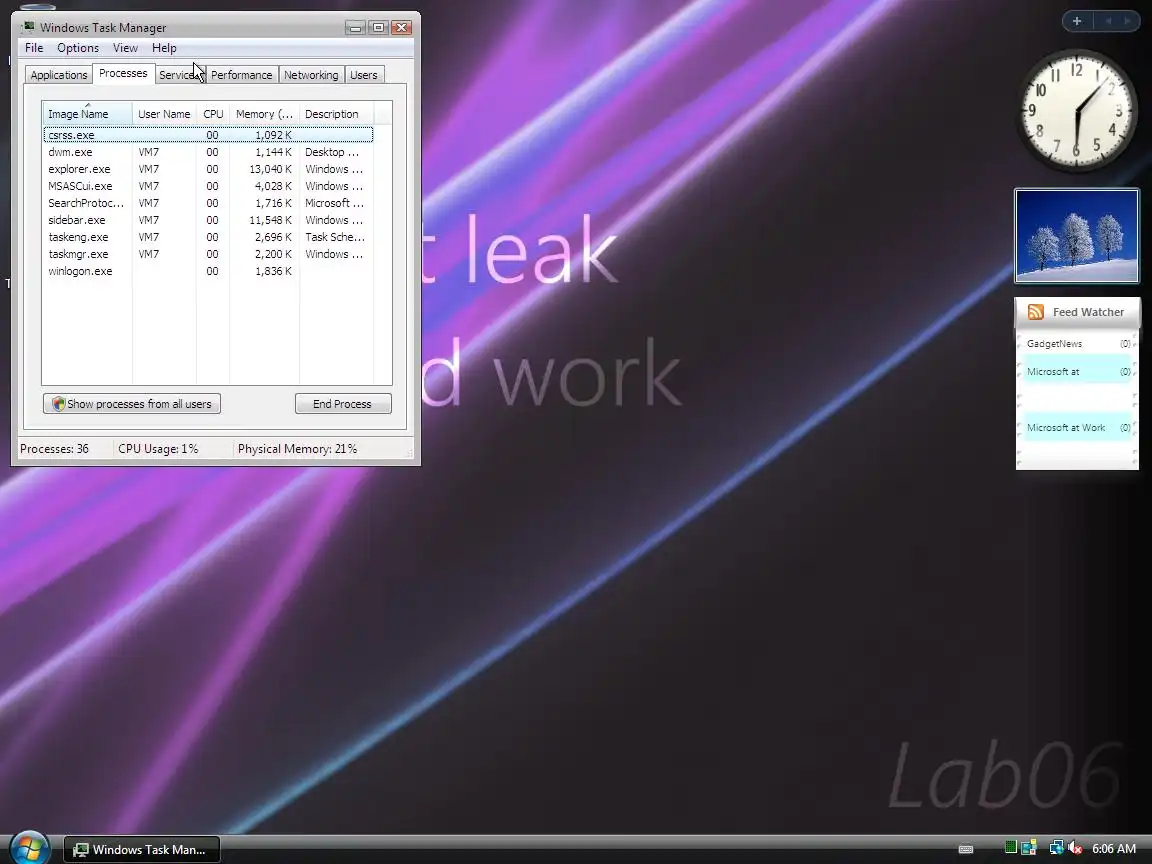This screenshot has height=864, width=1152.
Task: Sort by the Description column header
Action: click(336, 114)
